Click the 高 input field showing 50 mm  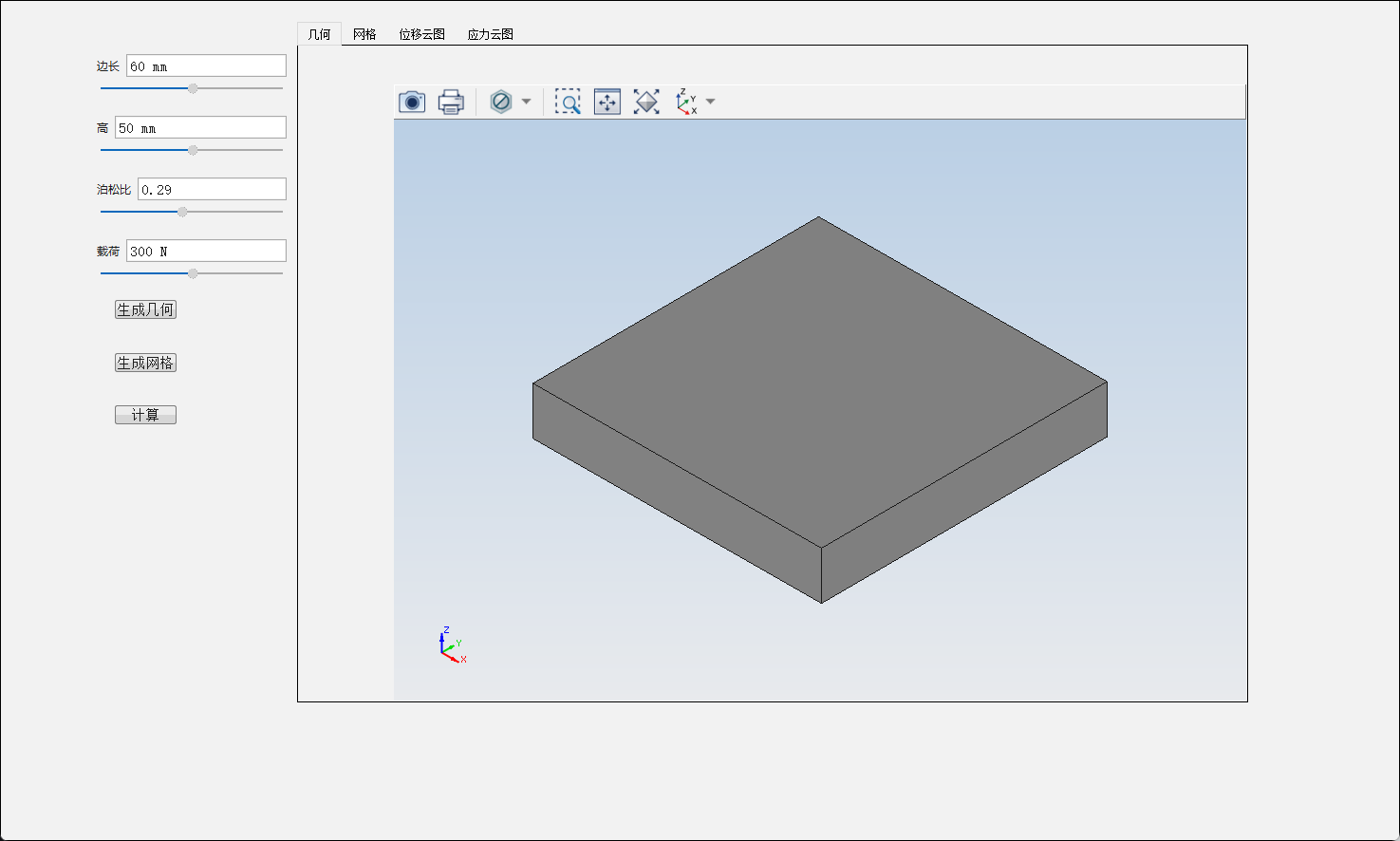pyautogui.click(x=200, y=127)
